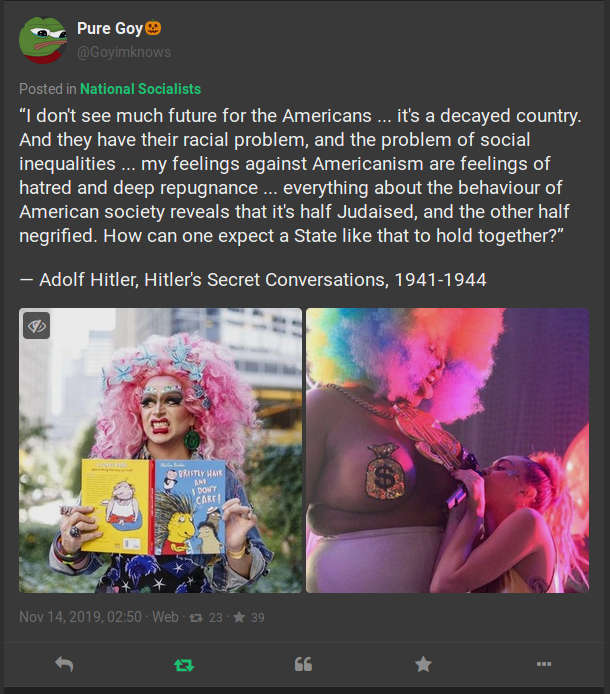This screenshot has height=694, width=610.
Task: Toggle the sensitive media eye icon
Action: pyautogui.click(x=36, y=326)
